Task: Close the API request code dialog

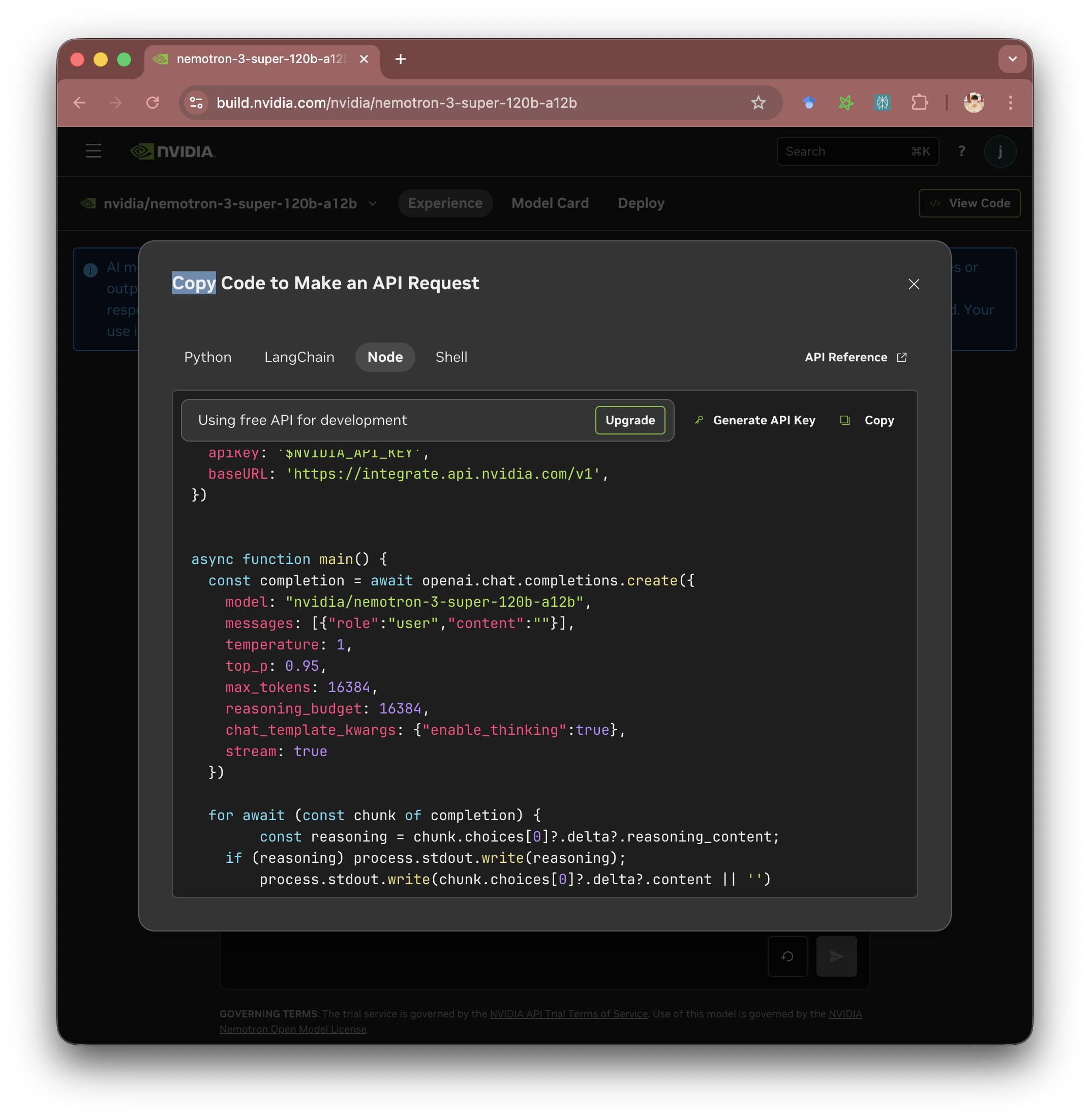Action: pyautogui.click(x=913, y=284)
